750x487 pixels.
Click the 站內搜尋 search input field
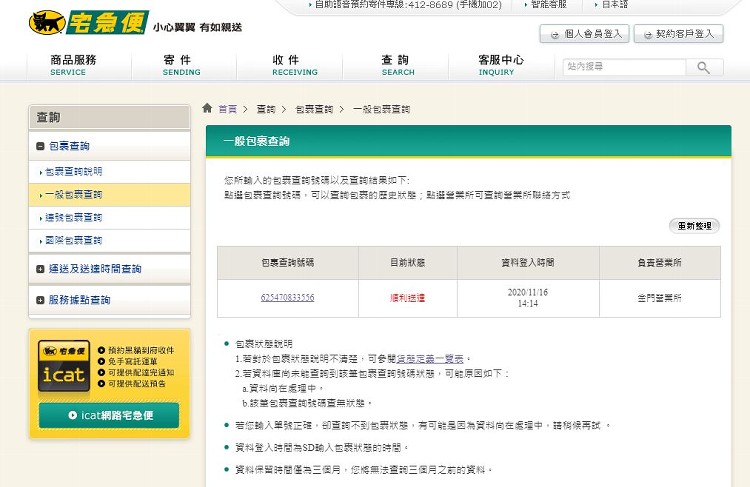pos(624,67)
